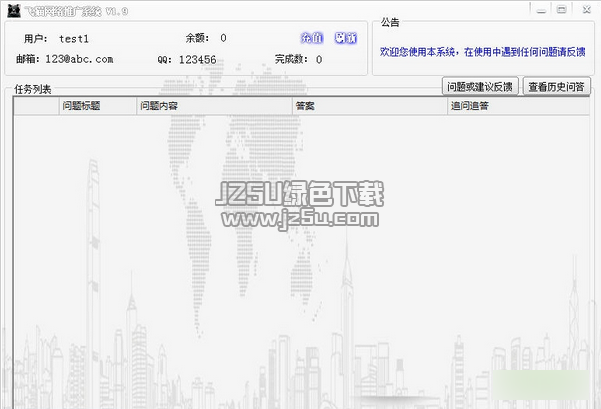Open 问题或建议反馈 feedback button
Viewport: 601px width, 409px height.
coord(480,87)
